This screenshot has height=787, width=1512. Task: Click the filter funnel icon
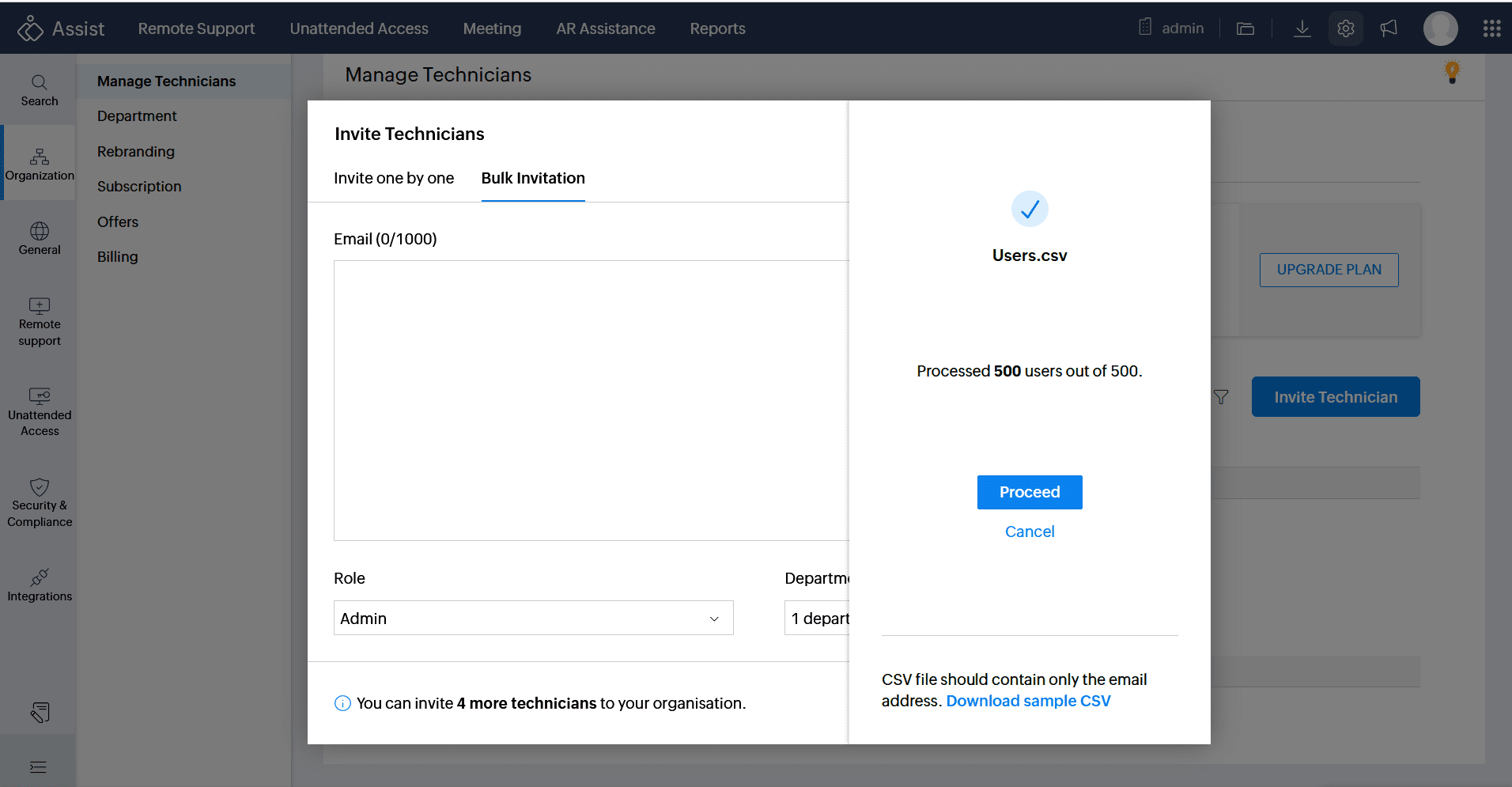point(1221,397)
